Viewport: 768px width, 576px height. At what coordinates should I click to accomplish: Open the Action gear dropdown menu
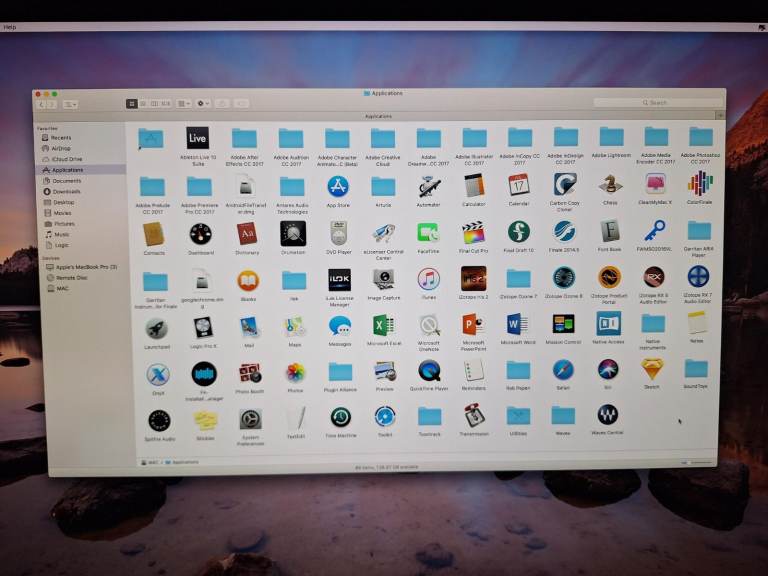(x=203, y=103)
